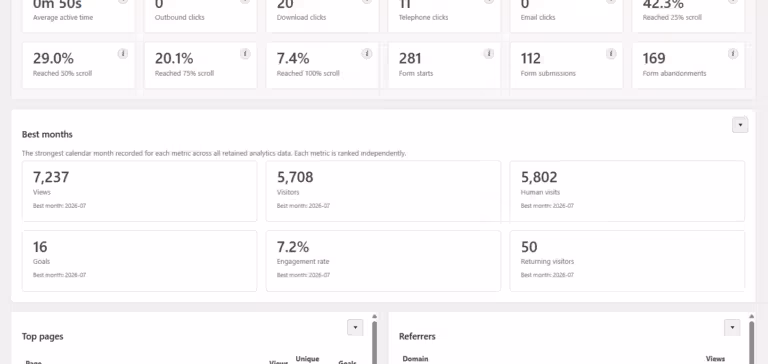The height and width of the screenshot is (364, 768).
Task: Click the Unique column header in Top pages
Action: coord(307,359)
